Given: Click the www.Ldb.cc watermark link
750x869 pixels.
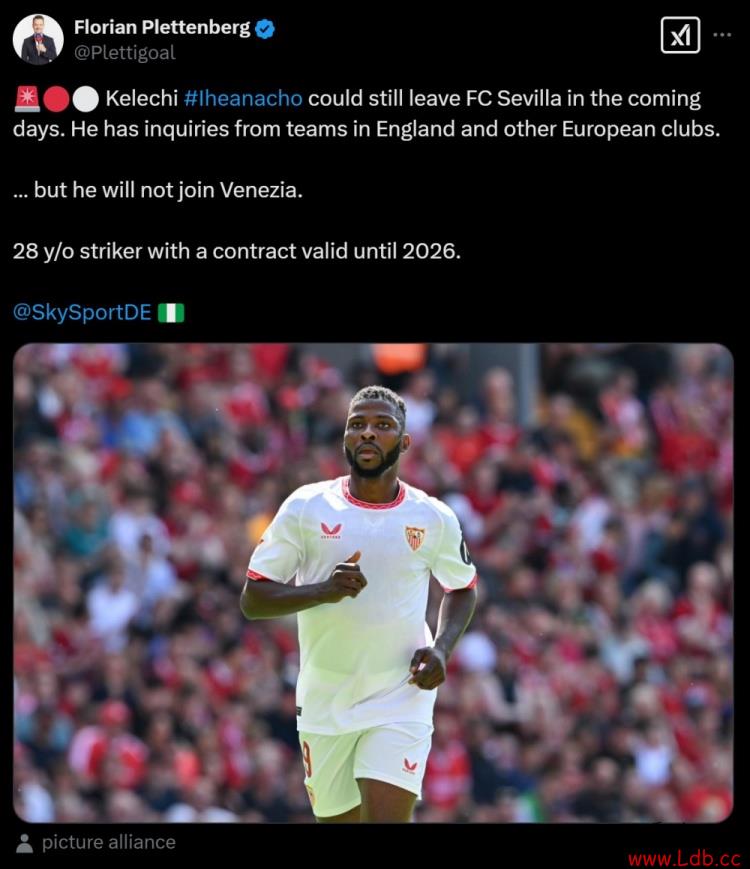Looking at the screenshot, I should (x=685, y=858).
